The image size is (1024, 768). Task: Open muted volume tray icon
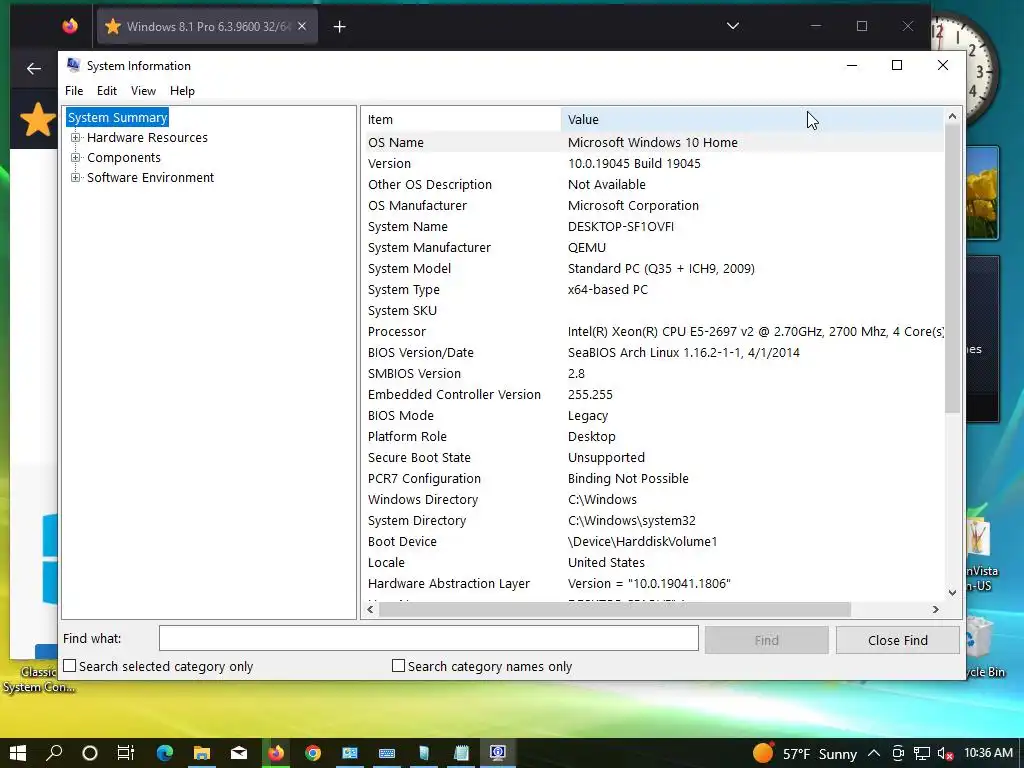[945, 753]
